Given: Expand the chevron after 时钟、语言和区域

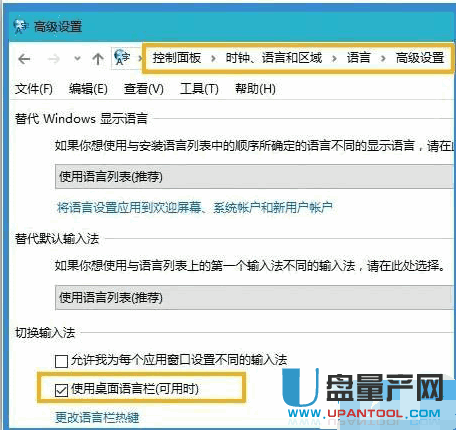Looking at the screenshot, I should (334, 59).
